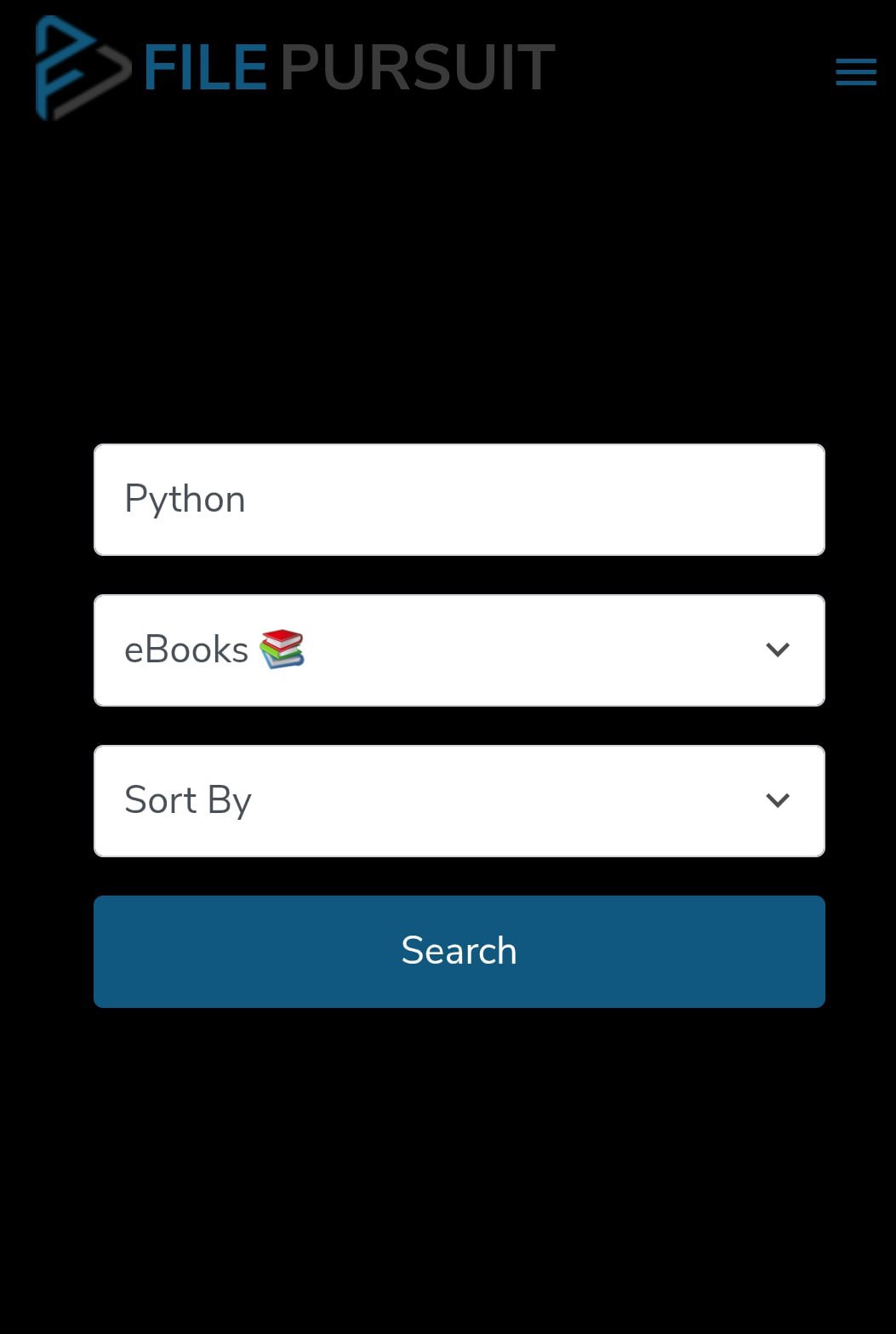Click the chevron arrow on Sort By selector

[778, 800]
